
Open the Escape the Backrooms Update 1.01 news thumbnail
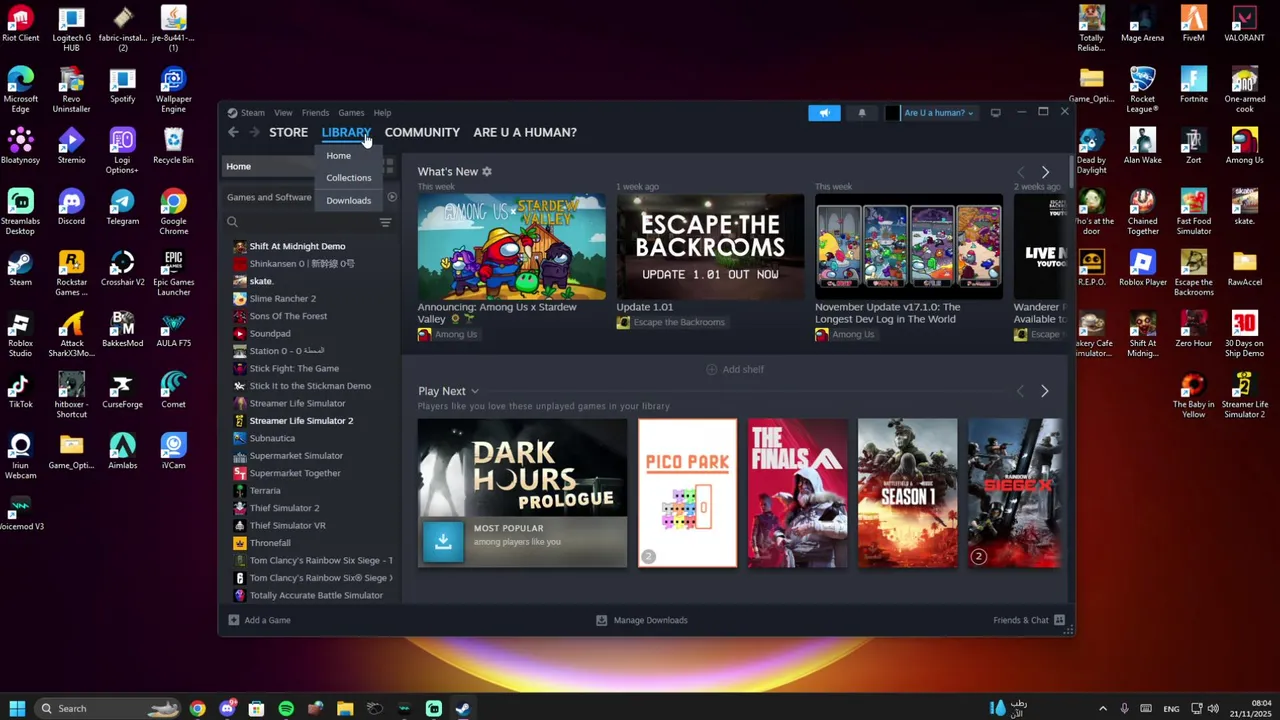(x=710, y=246)
